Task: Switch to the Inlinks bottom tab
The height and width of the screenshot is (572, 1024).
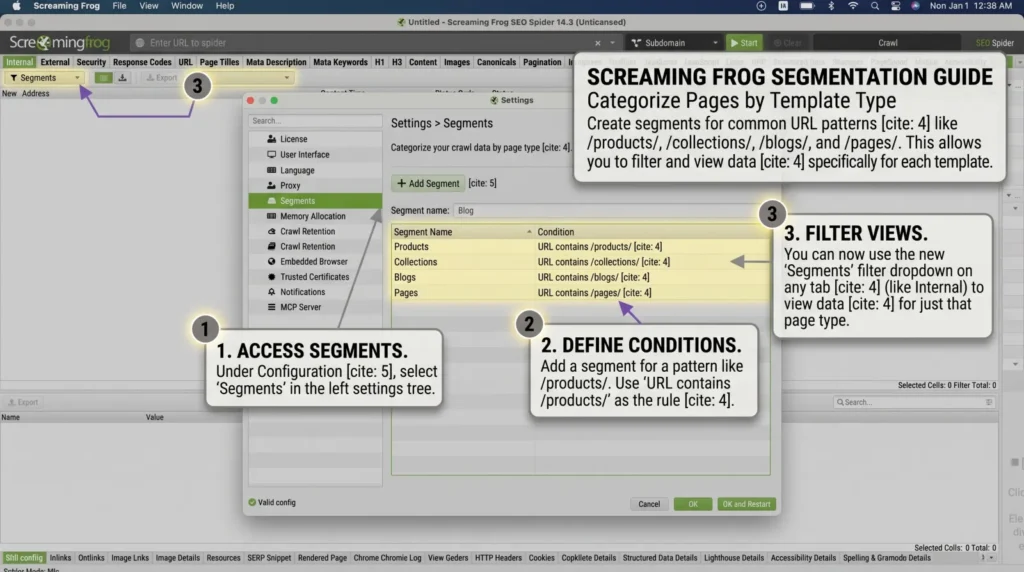Action: pos(60,558)
